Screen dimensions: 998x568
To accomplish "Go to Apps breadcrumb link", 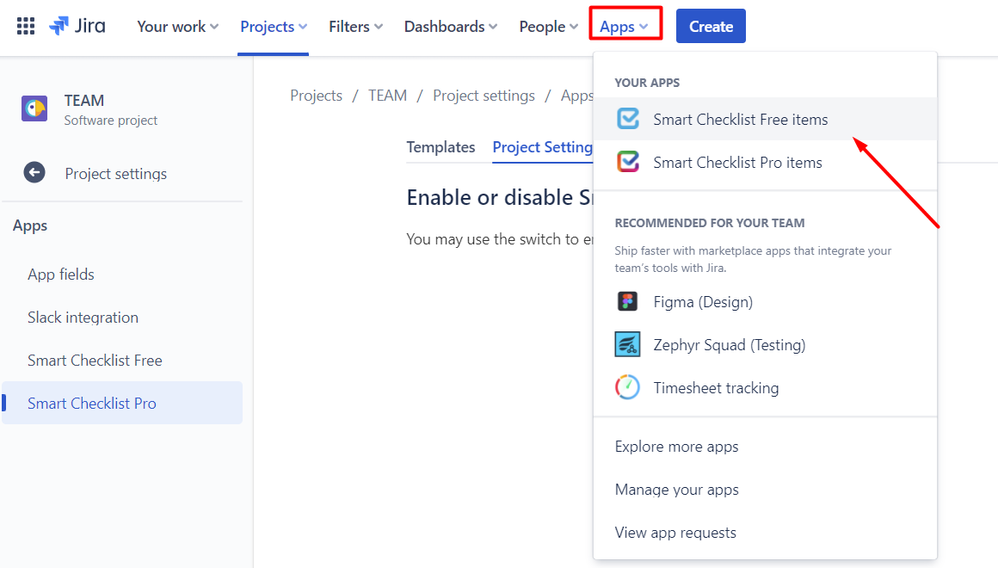I will pyautogui.click(x=577, y=96).
